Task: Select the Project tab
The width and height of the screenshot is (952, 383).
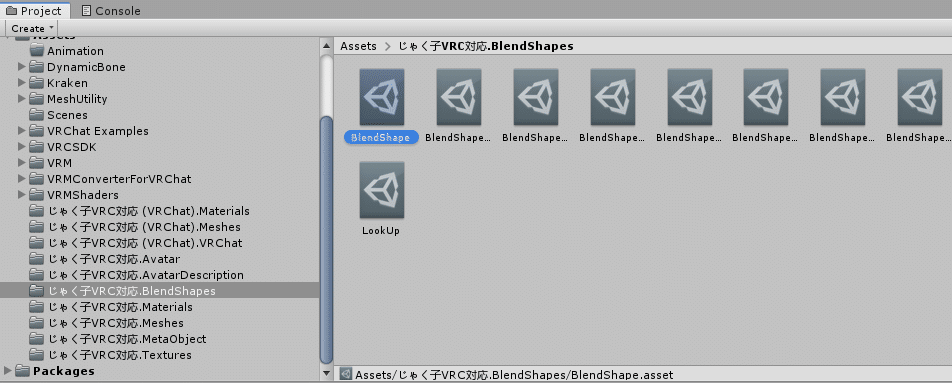Action: point(34,10)
